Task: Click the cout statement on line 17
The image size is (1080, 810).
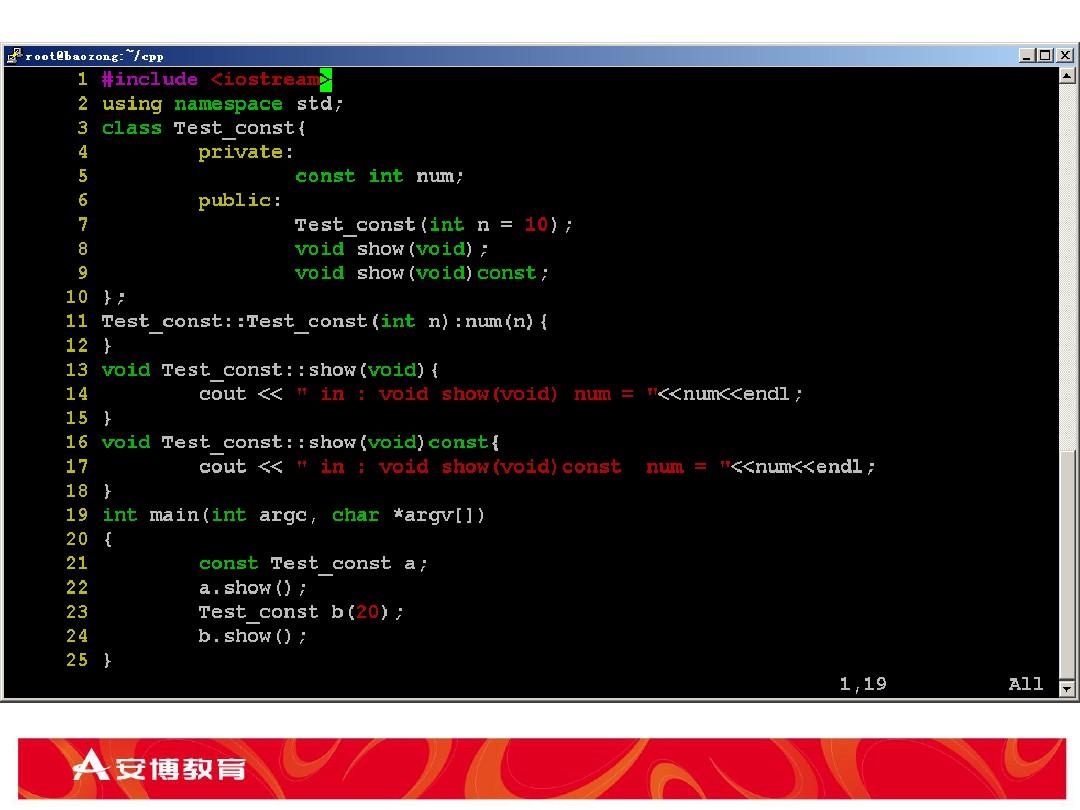Action: (537, 467)
